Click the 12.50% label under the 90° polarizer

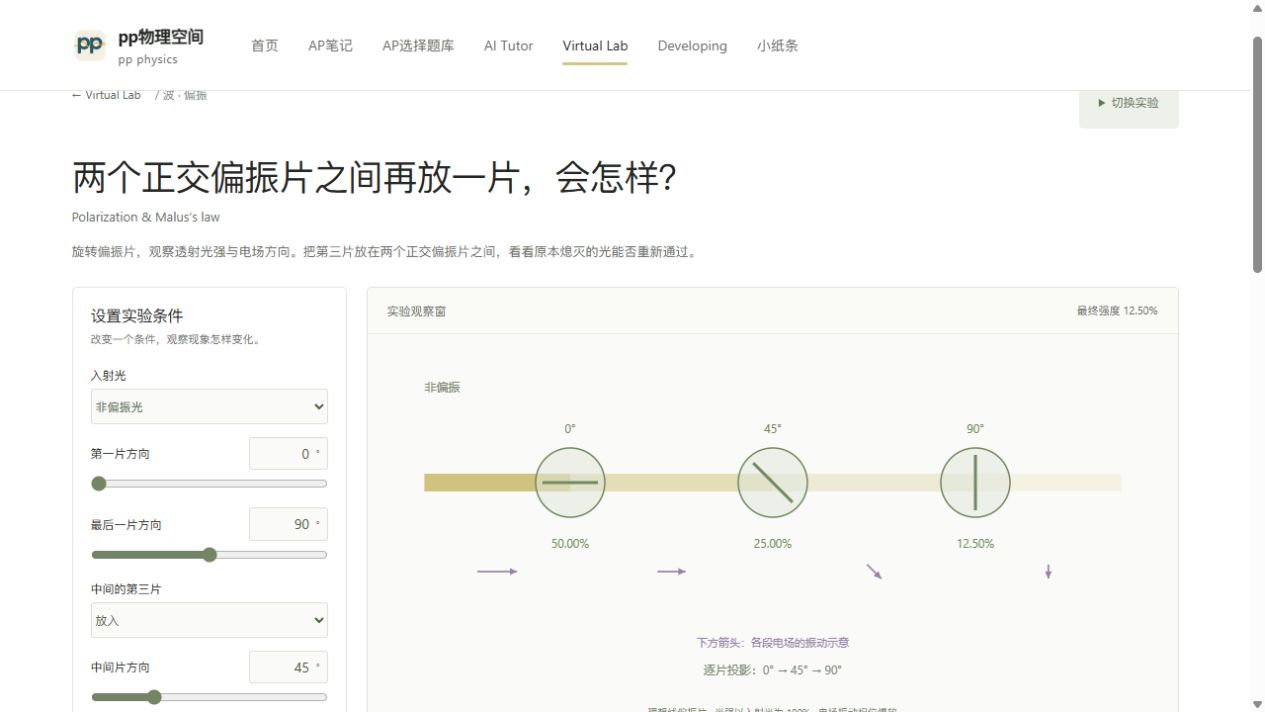point(975,544)
